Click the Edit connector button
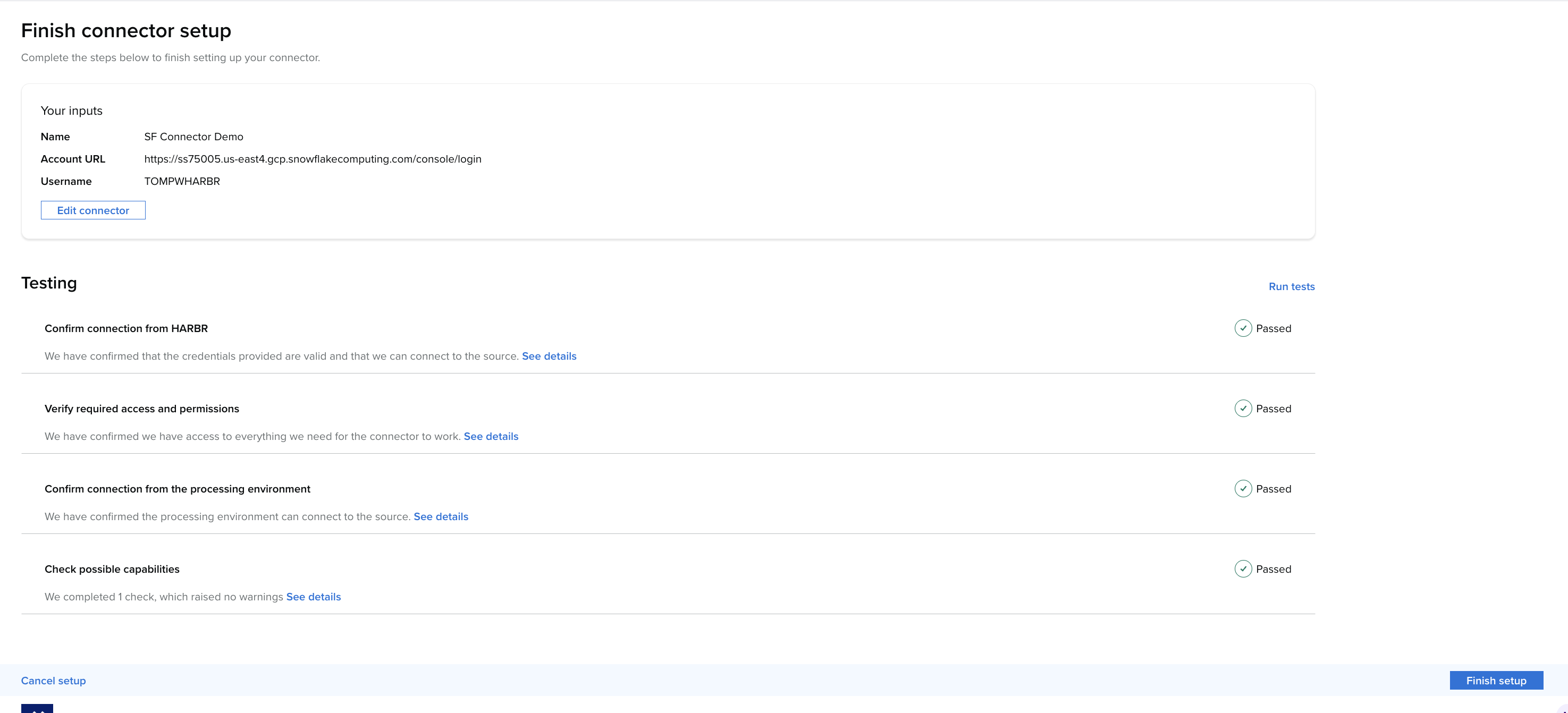 tap(93, 210)
